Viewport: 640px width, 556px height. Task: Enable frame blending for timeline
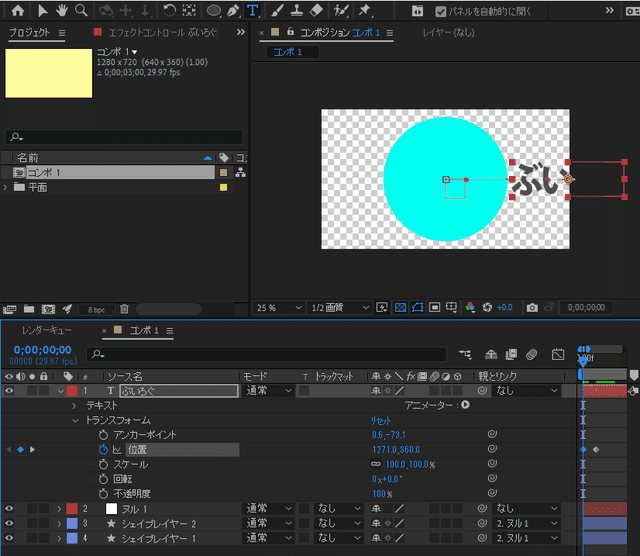coord(511,354)
